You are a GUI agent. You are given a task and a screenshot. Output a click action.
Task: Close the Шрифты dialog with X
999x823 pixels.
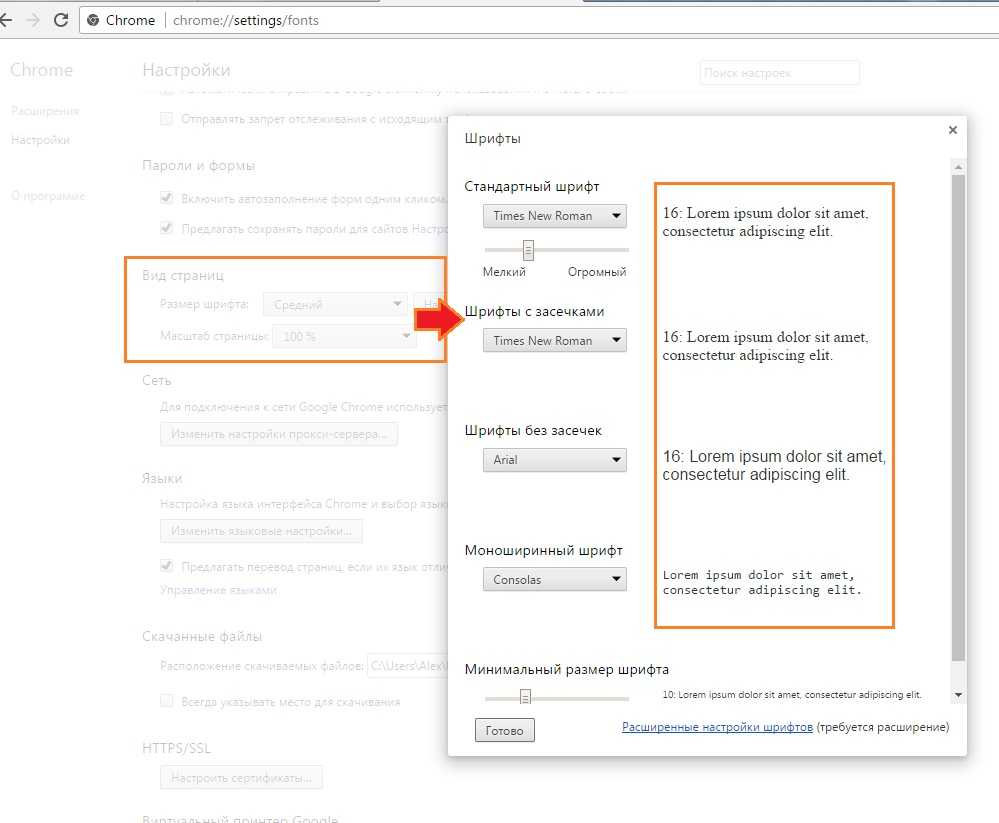(x=952, y=130)
